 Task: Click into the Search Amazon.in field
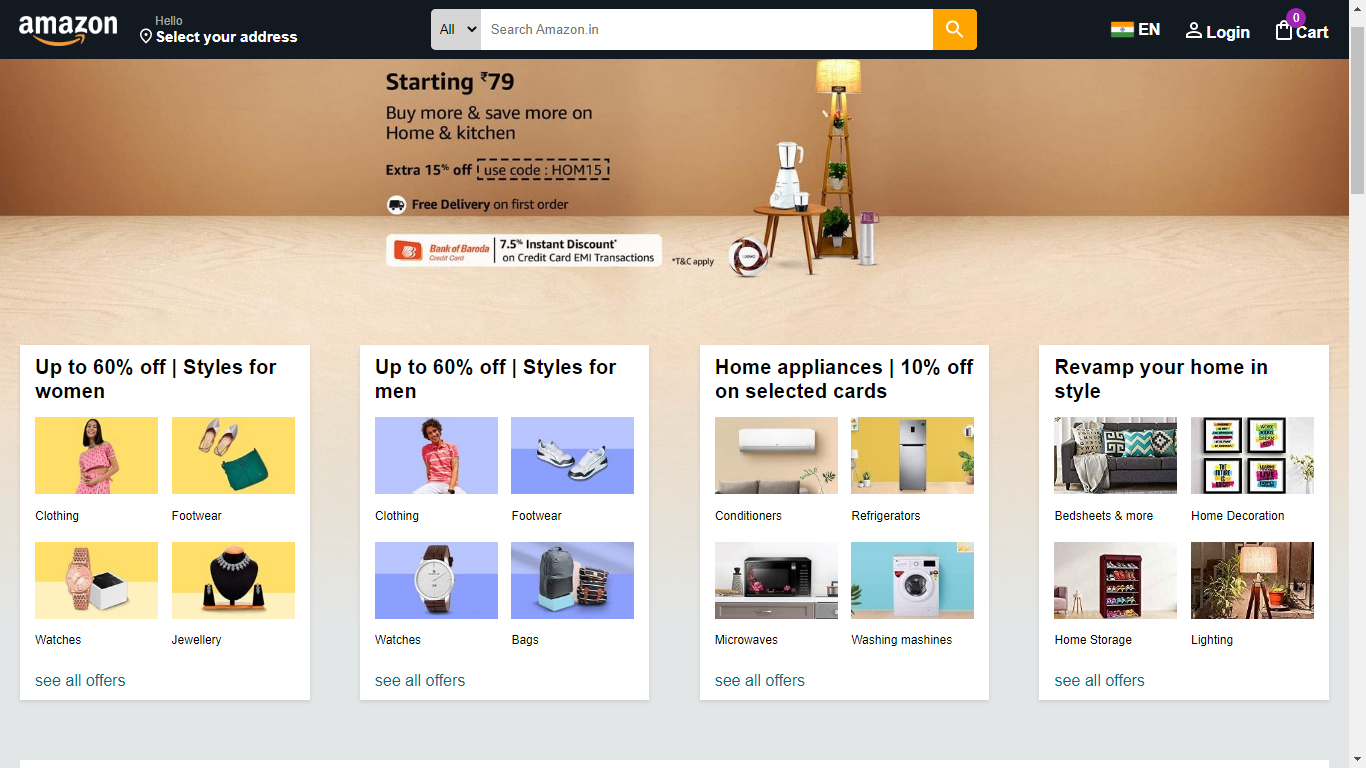[707, 29]
